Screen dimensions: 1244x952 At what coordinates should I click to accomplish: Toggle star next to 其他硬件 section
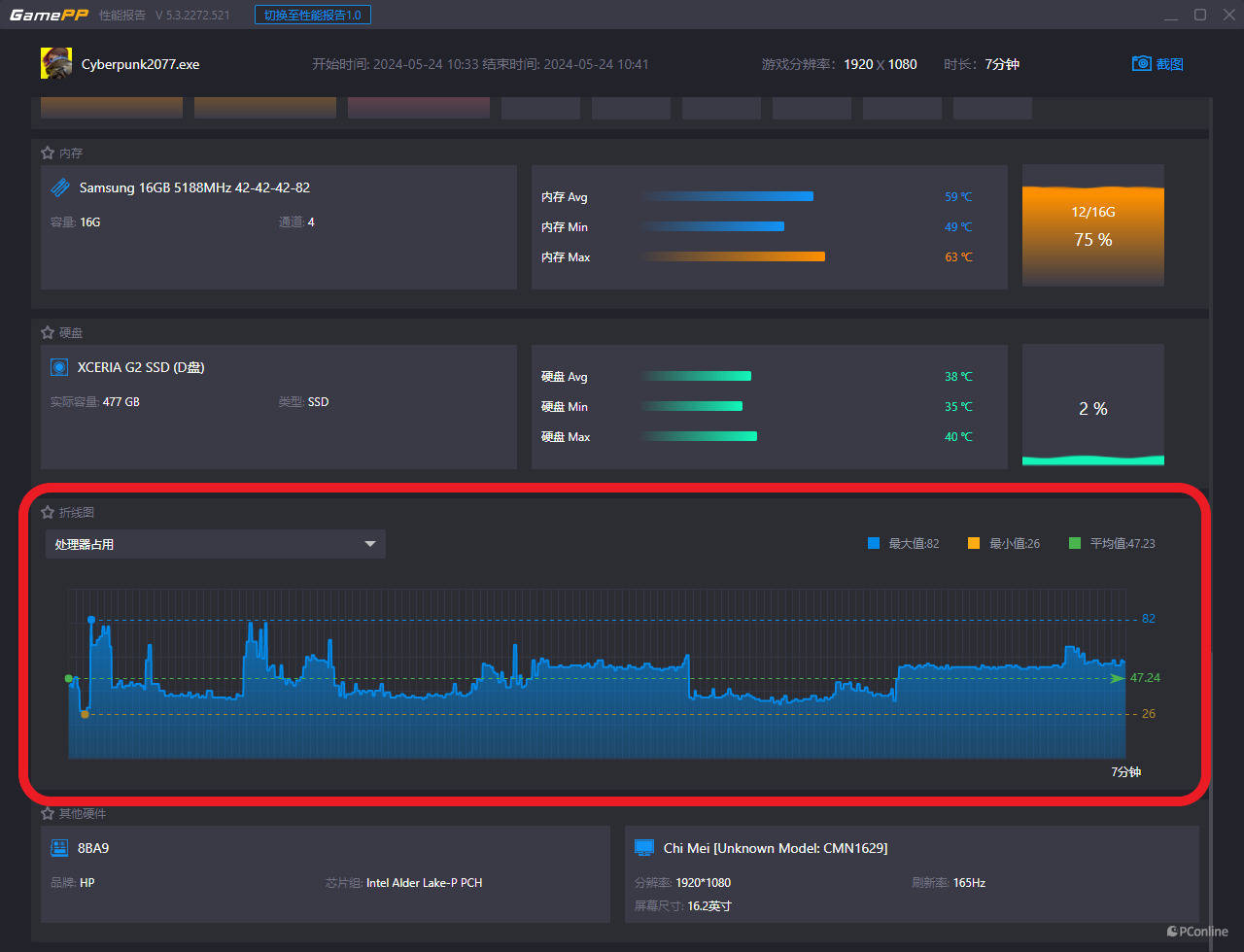click(48, 813)
